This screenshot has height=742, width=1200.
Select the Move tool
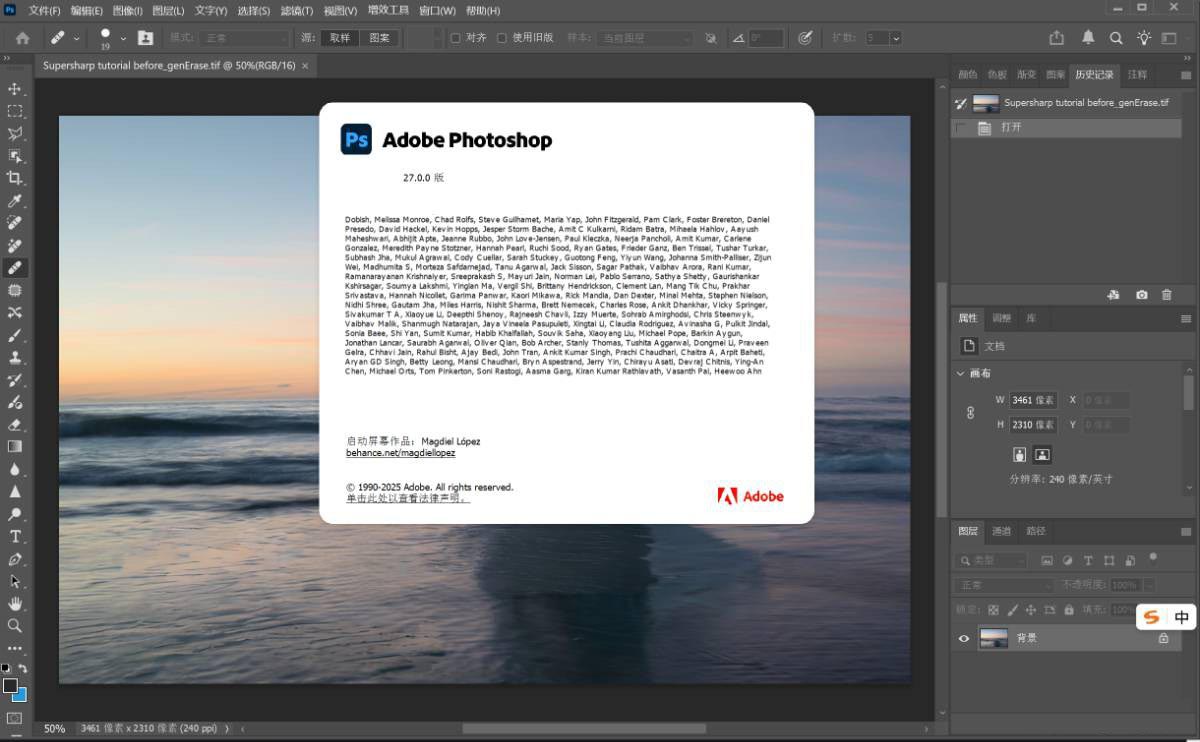15,89
